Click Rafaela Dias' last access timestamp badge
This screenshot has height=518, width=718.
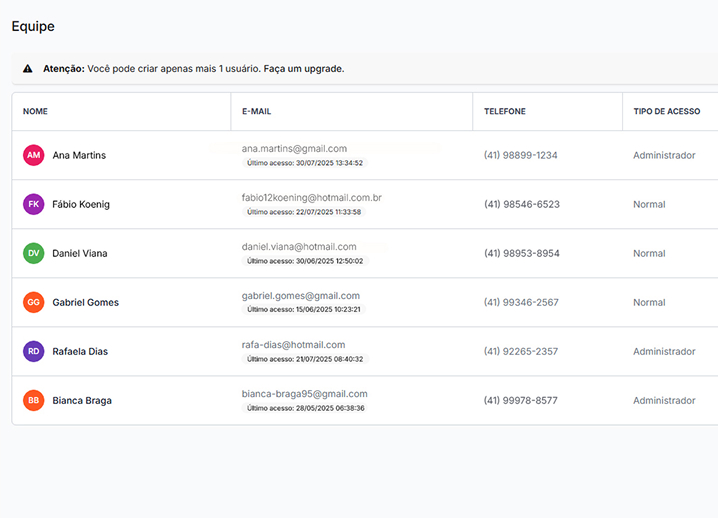point(304,359)
